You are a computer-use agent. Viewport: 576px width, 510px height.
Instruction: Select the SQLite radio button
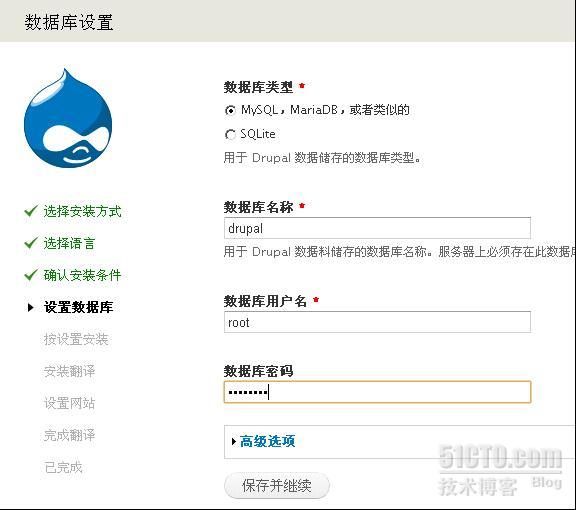[x=230, y=134]
